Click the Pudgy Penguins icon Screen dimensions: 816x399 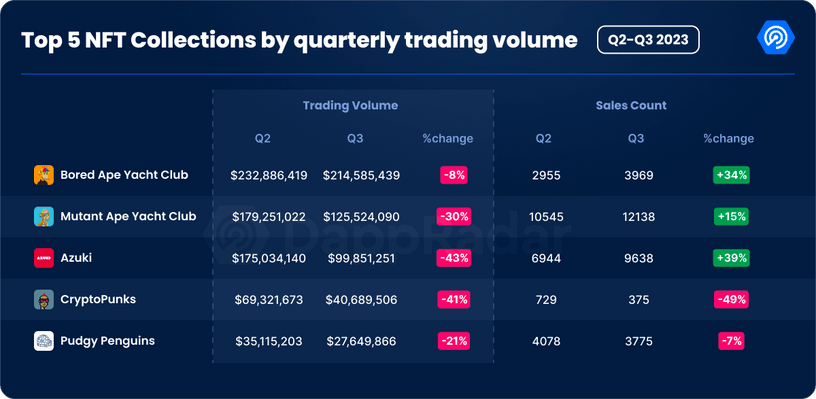(44, 341)
